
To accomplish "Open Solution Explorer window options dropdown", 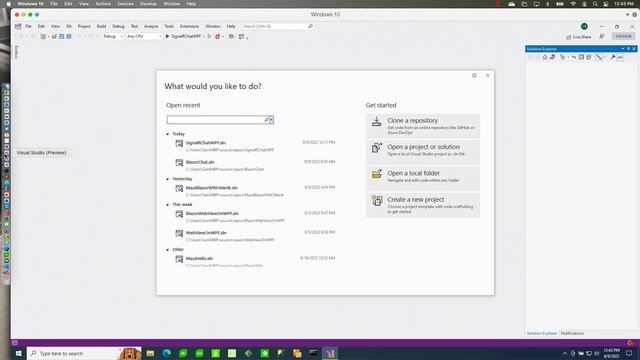I will (623, 49).
